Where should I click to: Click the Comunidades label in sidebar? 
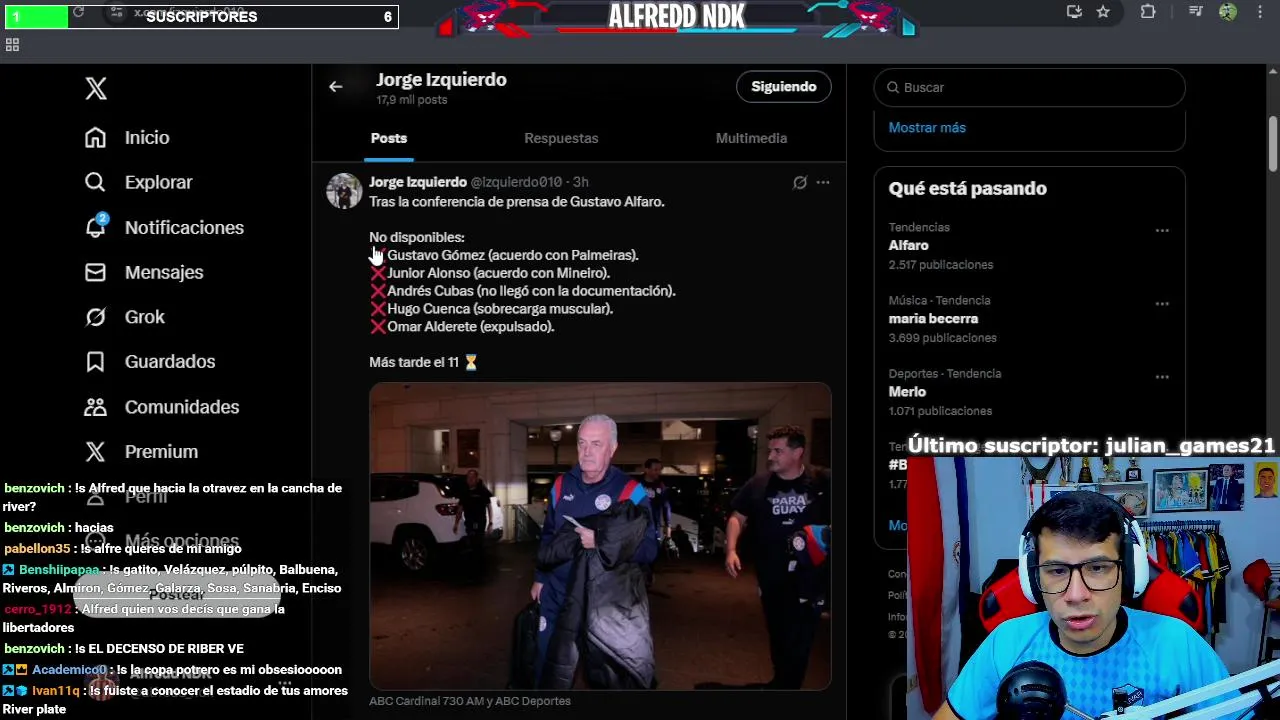coord(182,407)
